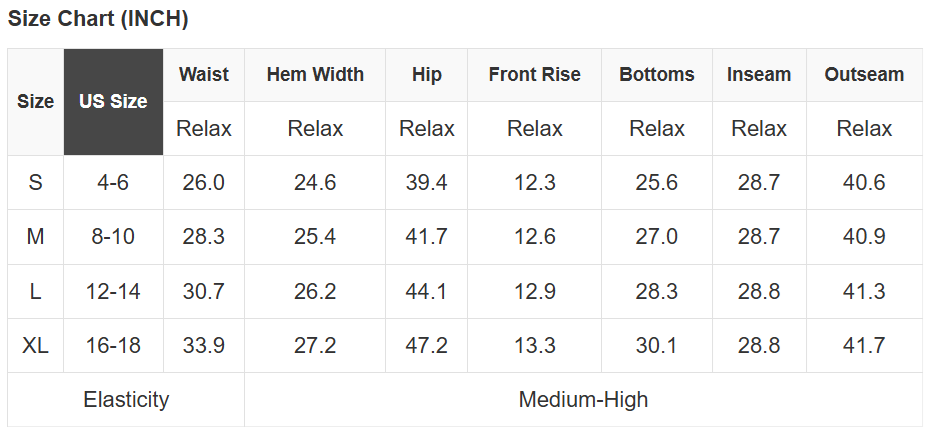Image resolution: width=937 pixels, height=437 pixels.
Task: Select the Bottoms column header
Action: tap(656, 75)
